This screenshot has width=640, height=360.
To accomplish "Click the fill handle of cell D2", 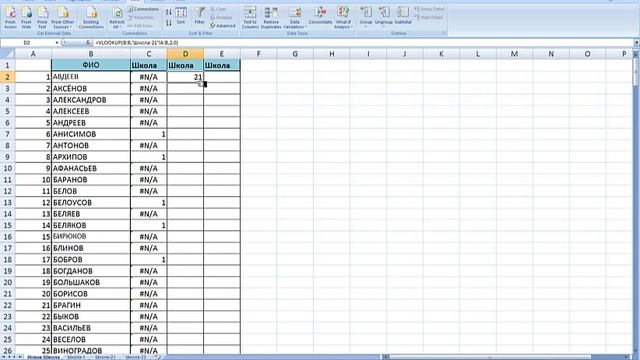I will click(204, 83).
